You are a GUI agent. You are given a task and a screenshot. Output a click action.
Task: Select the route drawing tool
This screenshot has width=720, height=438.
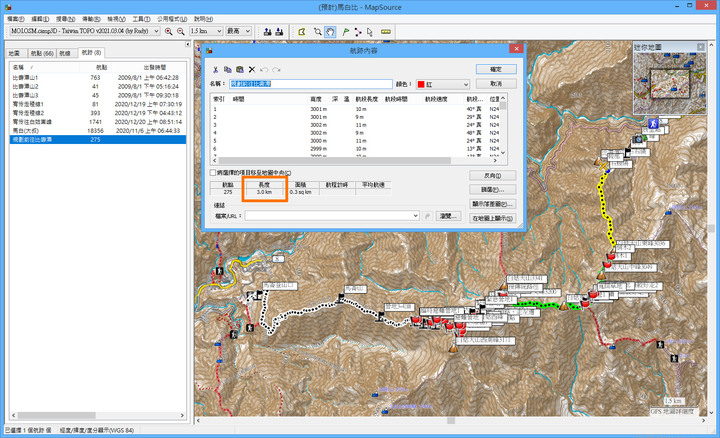(x=358, y=31)
